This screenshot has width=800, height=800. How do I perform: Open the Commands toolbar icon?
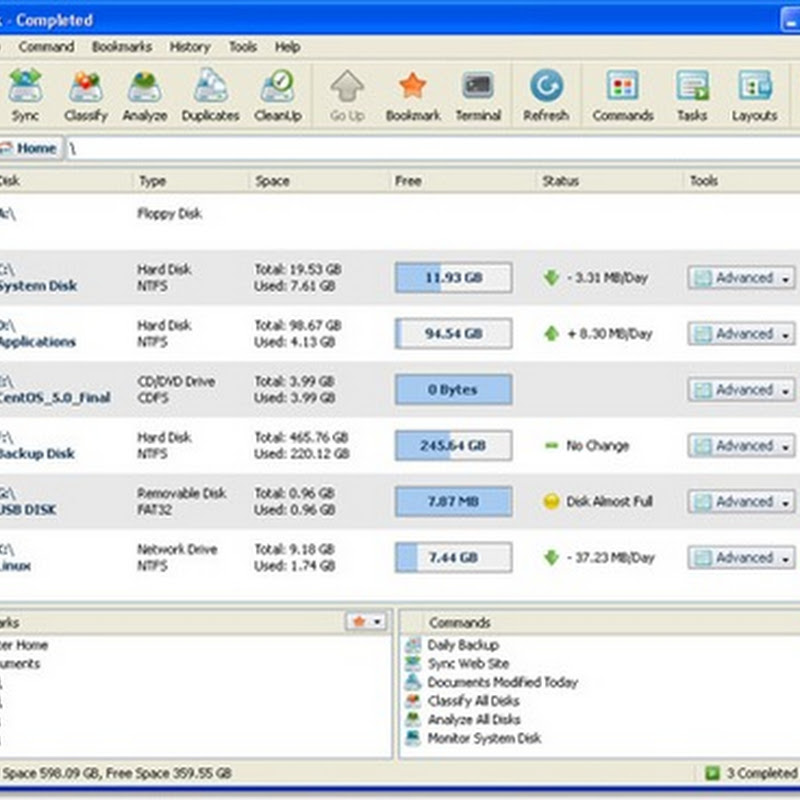(x=623, y=95)
